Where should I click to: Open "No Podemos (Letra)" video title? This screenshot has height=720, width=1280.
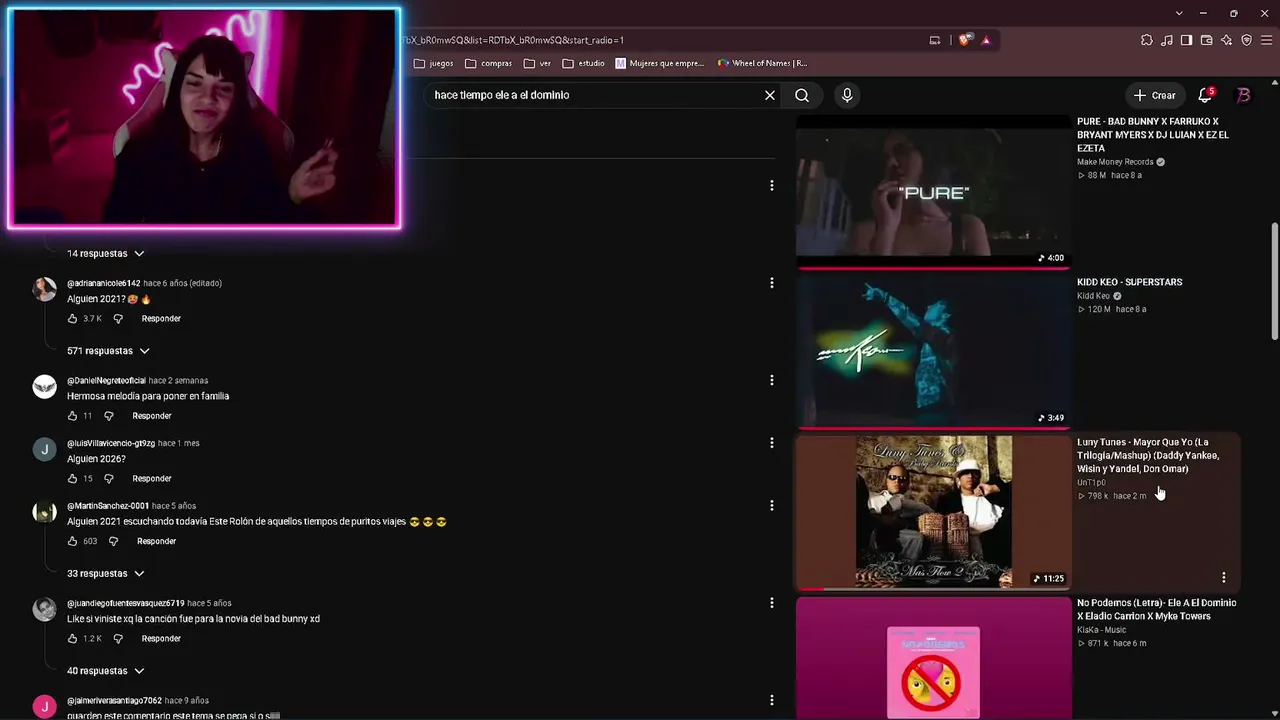[1157, 609]
